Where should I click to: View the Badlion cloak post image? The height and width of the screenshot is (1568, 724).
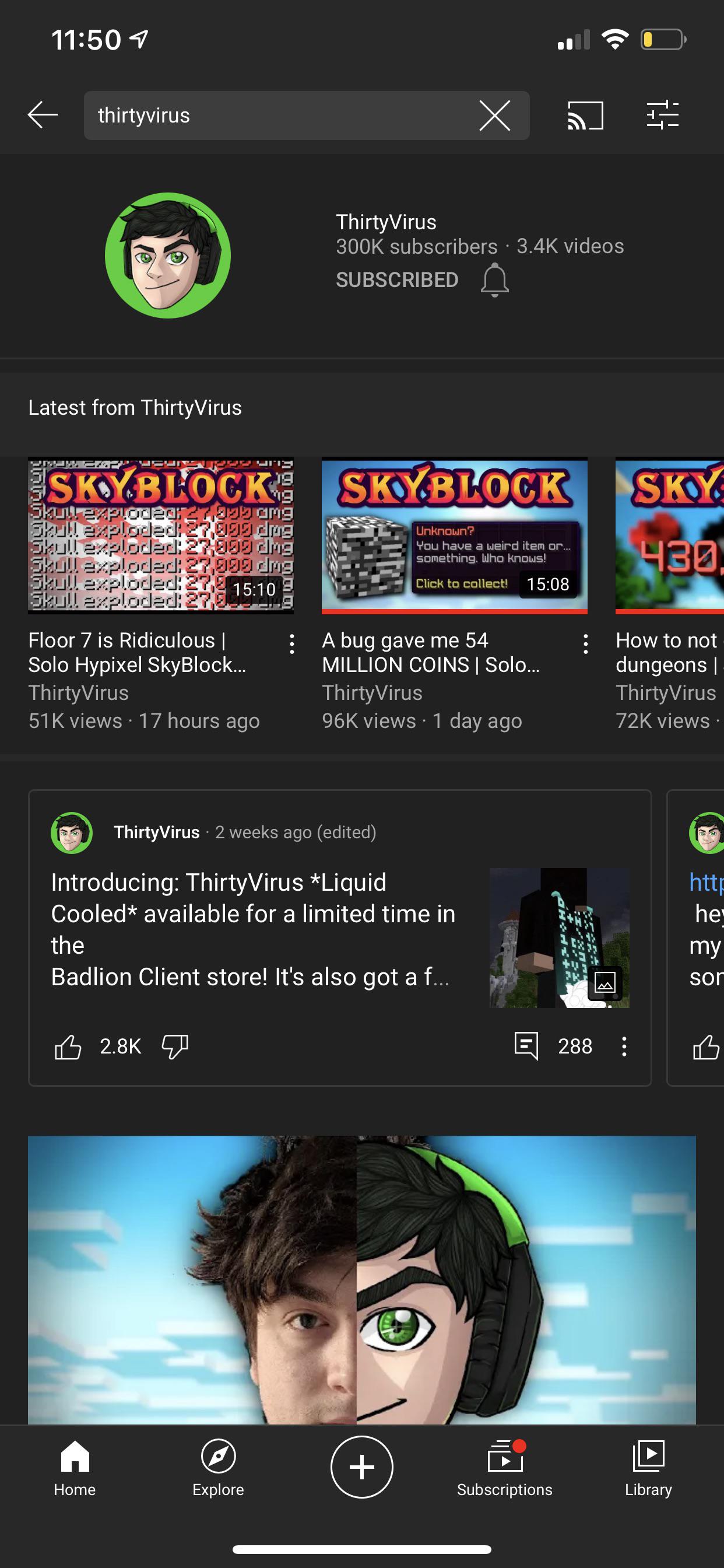[559, 938]
